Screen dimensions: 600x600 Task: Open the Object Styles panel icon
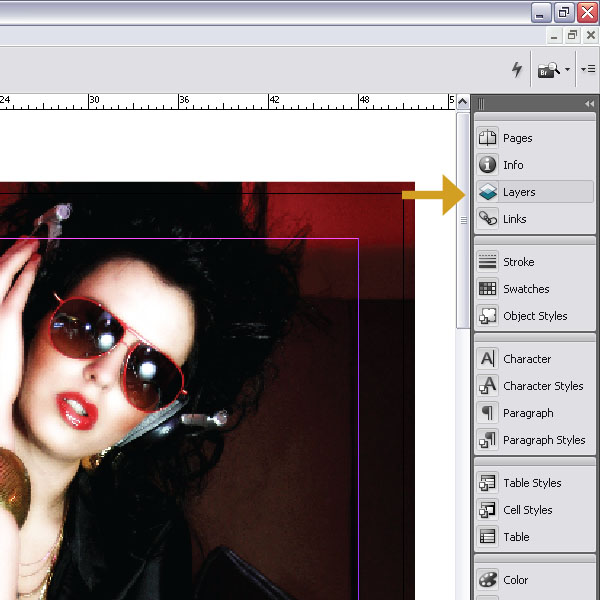(488, 316)
